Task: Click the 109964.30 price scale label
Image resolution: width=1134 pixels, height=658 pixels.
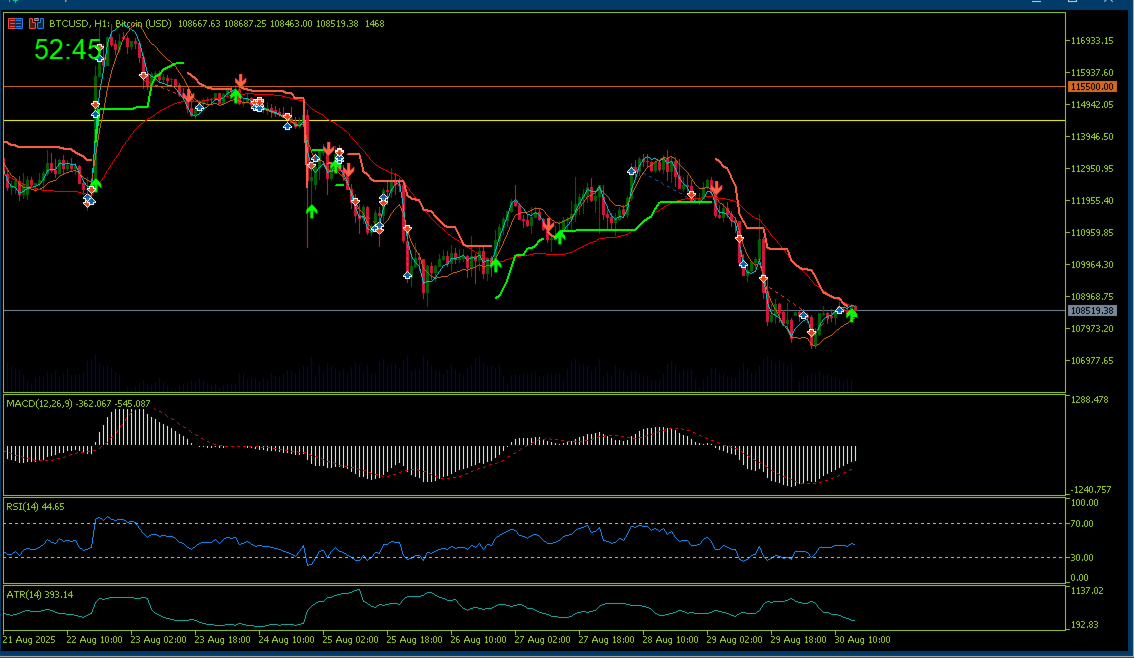Action: [x=1092, y=265]
